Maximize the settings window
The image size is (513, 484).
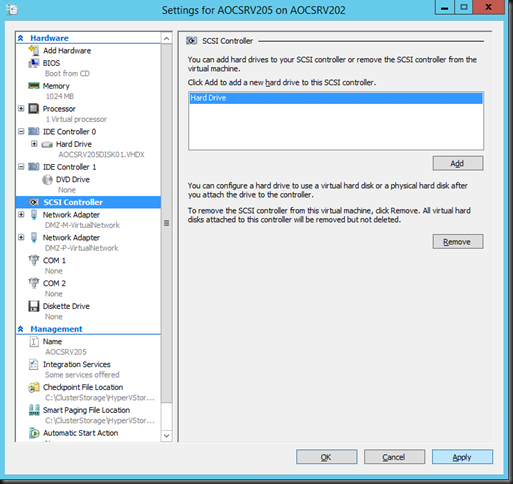point(464,7)
